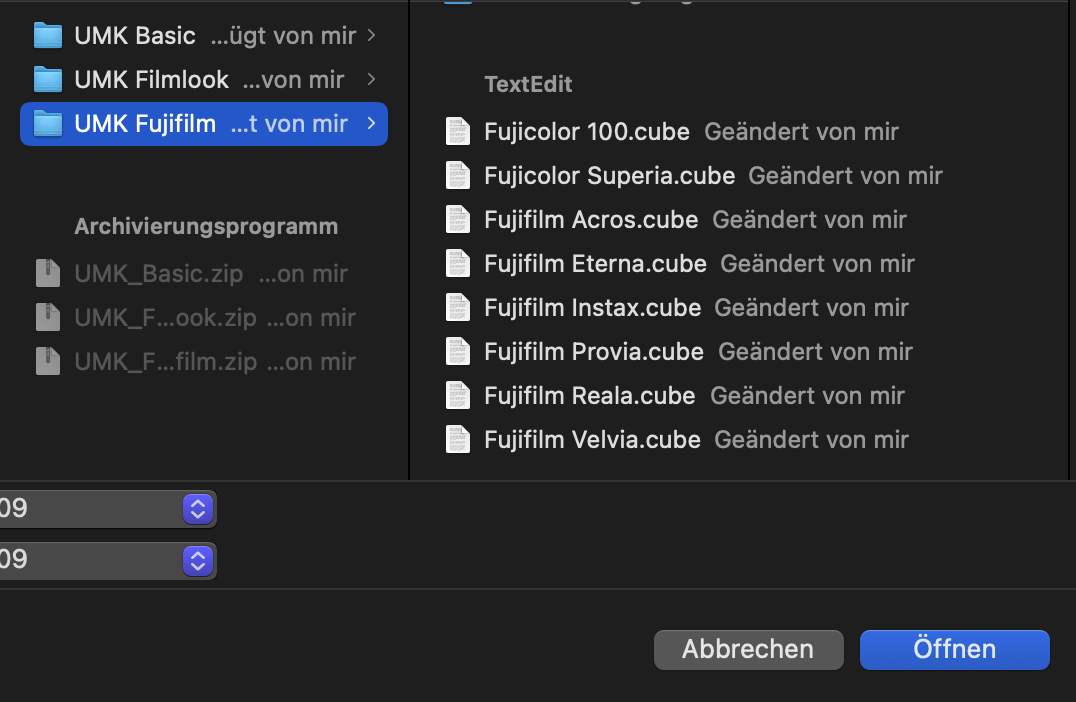Click the TextEdit group header

pyautogui.click(x=528, y=84)
